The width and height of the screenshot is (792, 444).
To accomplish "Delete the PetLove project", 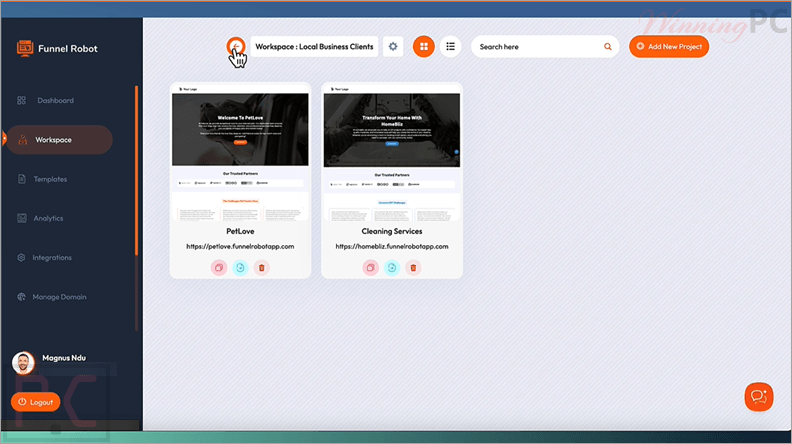I will tap(262, 268).
